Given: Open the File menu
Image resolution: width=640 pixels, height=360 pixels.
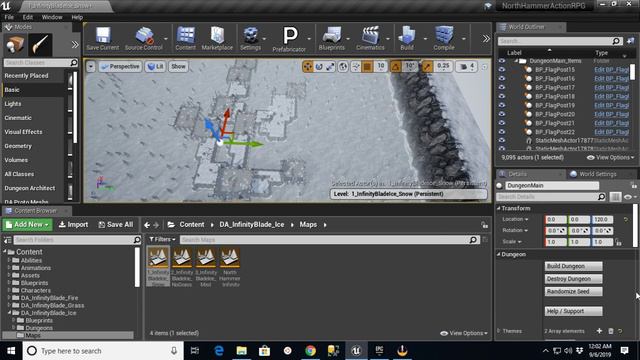Looking at the screenshot, I should coord(9,17).
